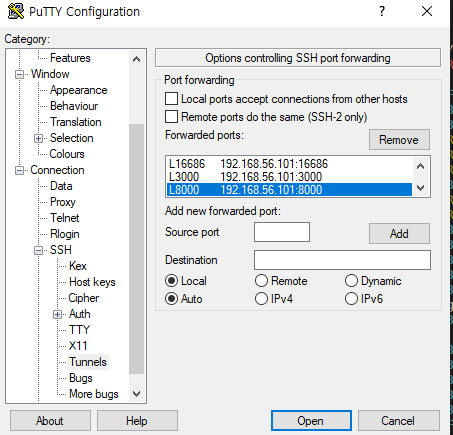Open the Data category
Screen dimensions: 453x435
tap(61, 186)
